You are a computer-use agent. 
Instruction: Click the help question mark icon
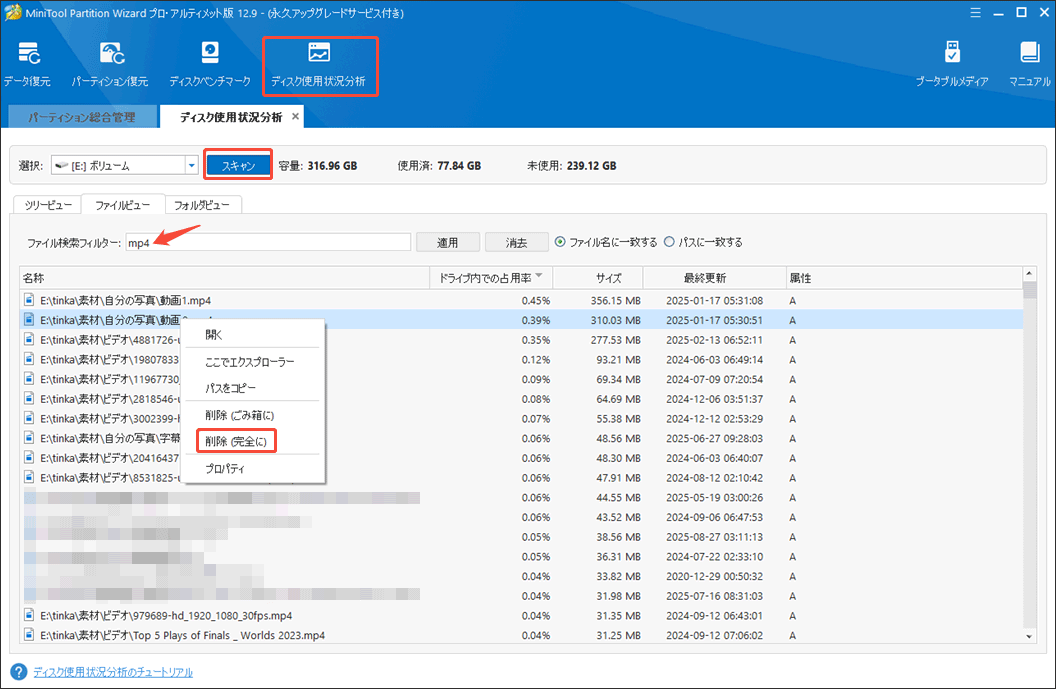point(19,671)
